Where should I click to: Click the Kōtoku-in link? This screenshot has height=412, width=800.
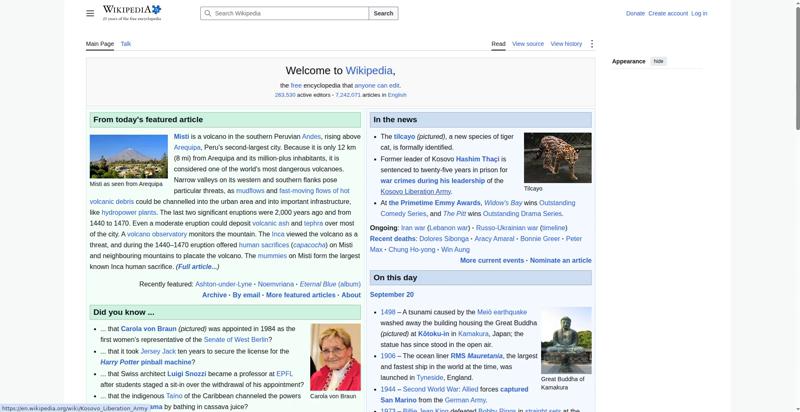coord(434,333)
